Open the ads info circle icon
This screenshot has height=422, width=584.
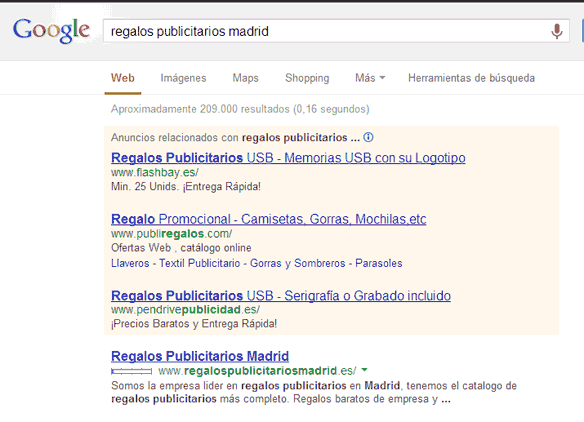368,137
